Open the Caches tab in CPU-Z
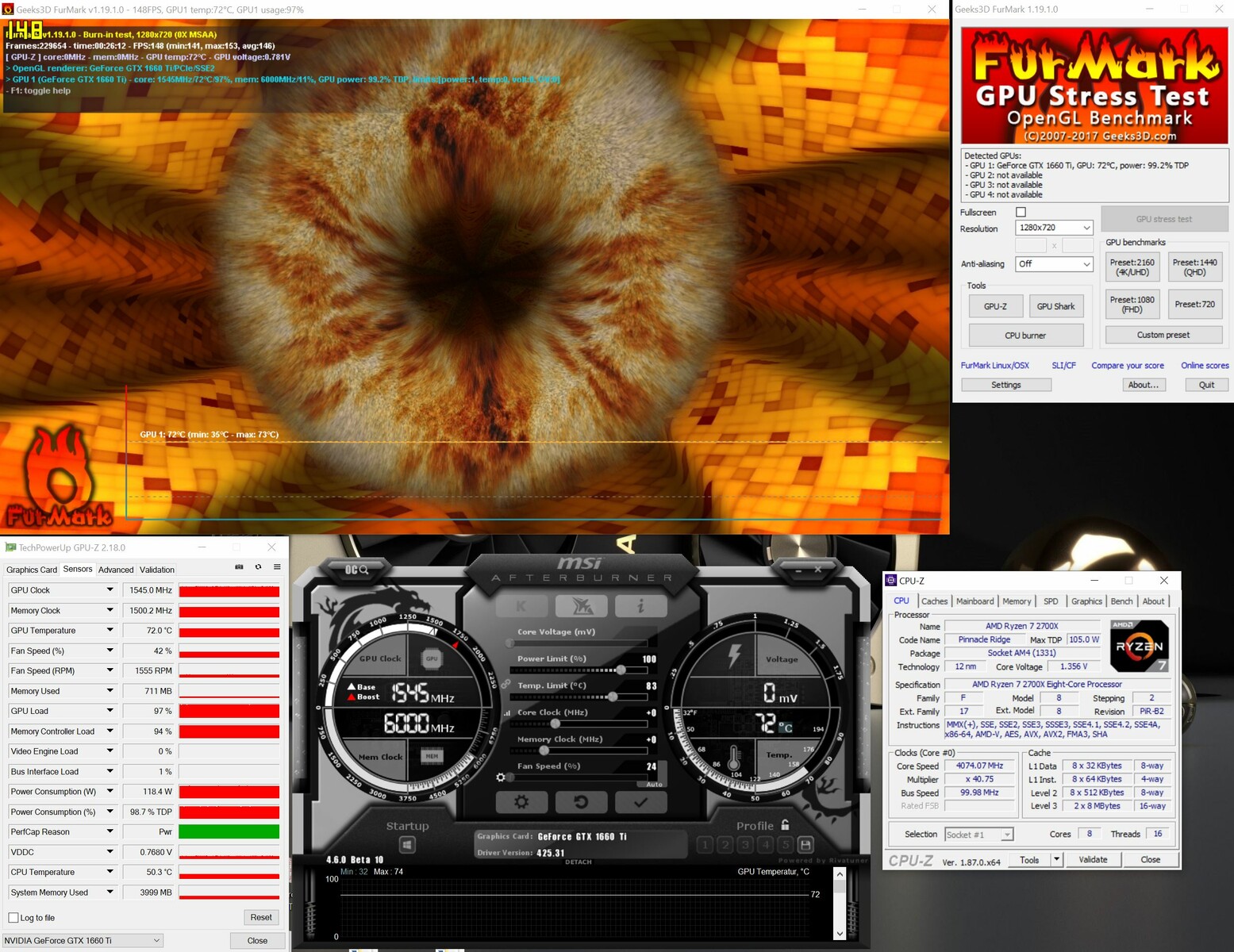 934,601
